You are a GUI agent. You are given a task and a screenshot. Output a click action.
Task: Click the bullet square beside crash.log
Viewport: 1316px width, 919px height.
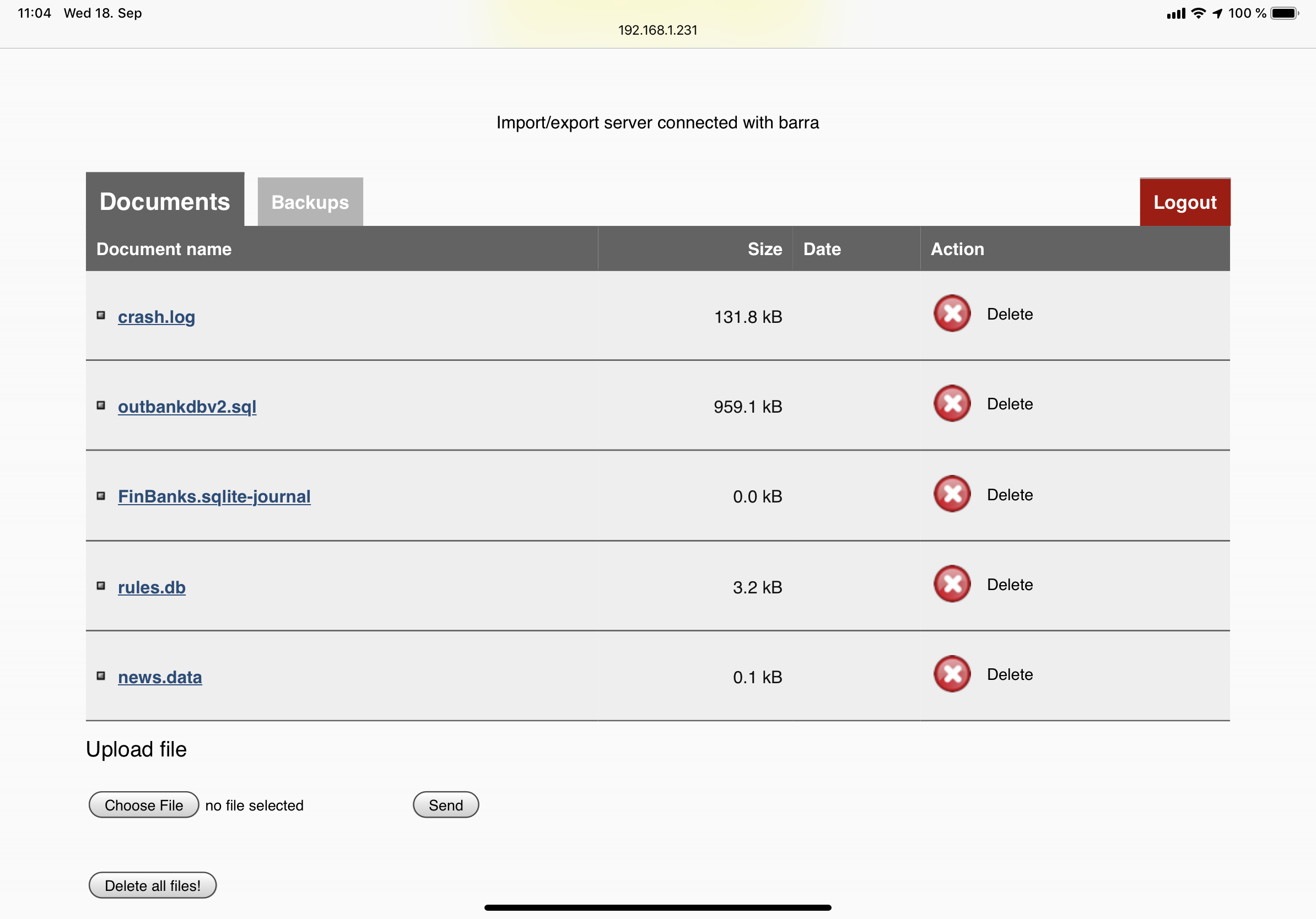(x=101, y=315)
